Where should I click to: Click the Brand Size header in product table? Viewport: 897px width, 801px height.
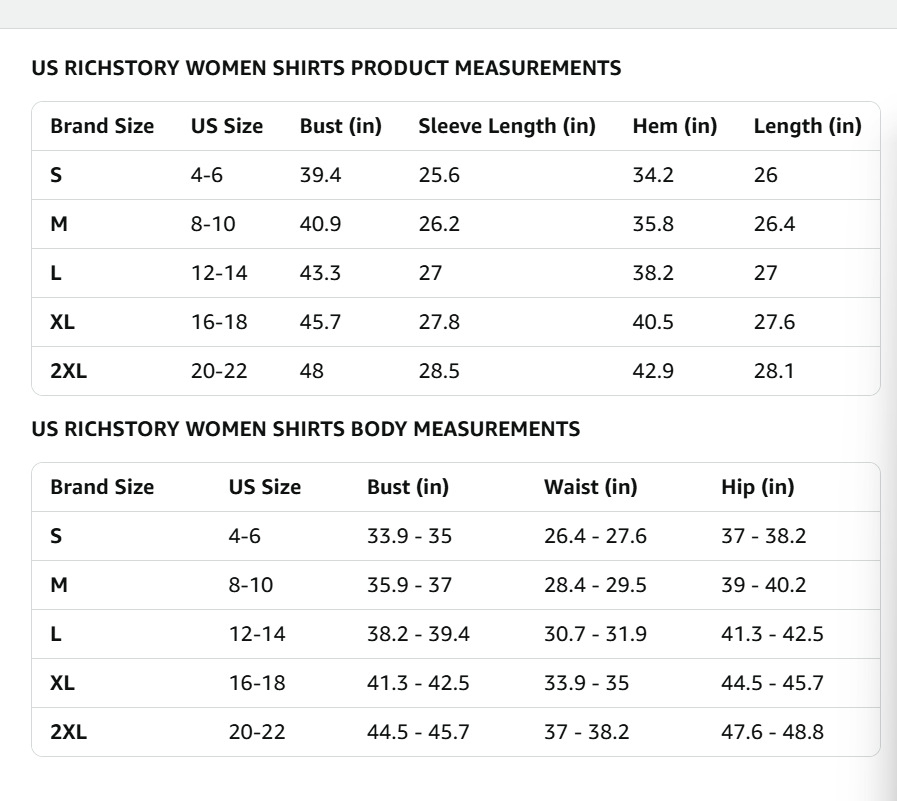[102, 126]
